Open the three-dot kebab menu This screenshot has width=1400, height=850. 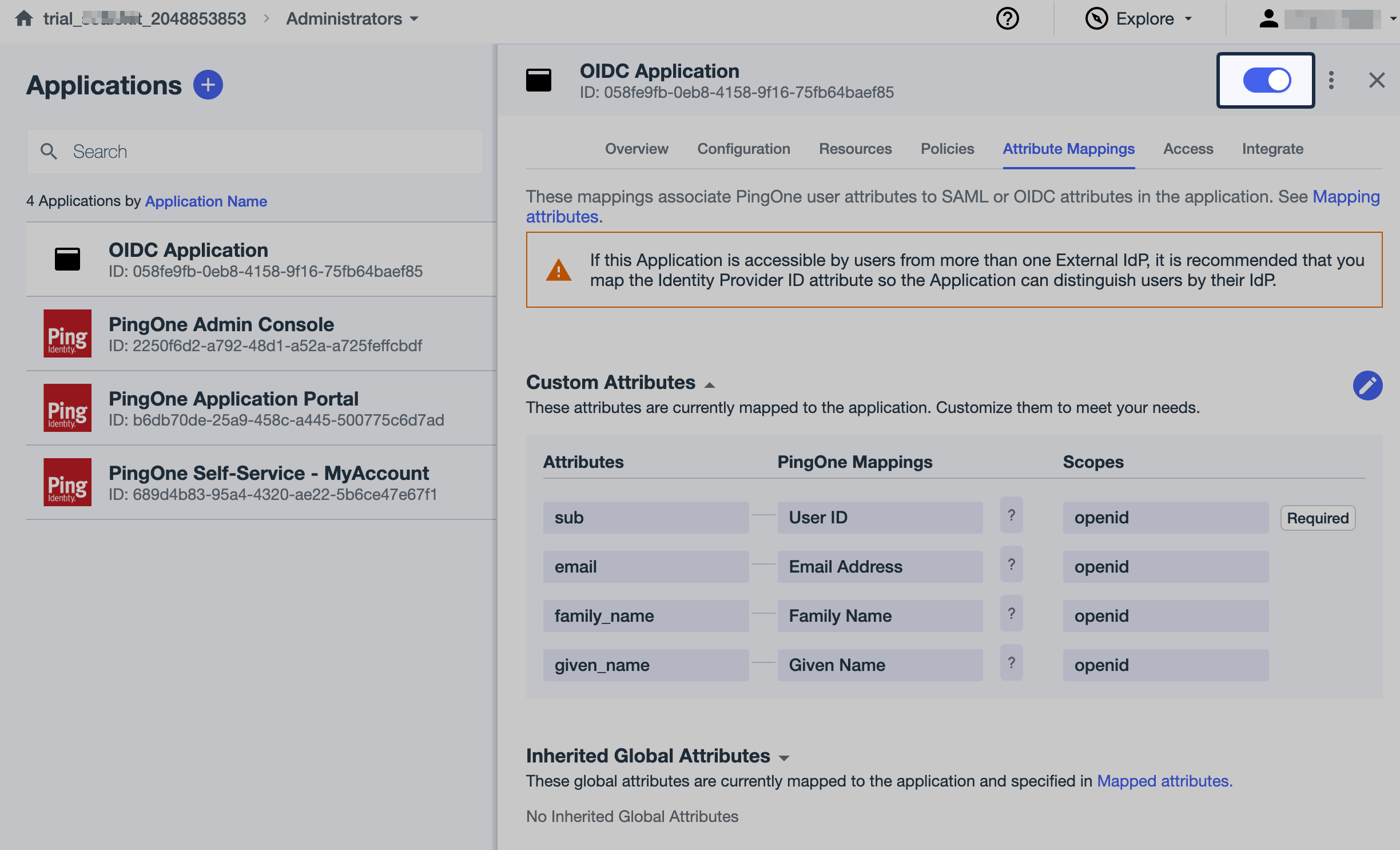(x=1332, y=80)
